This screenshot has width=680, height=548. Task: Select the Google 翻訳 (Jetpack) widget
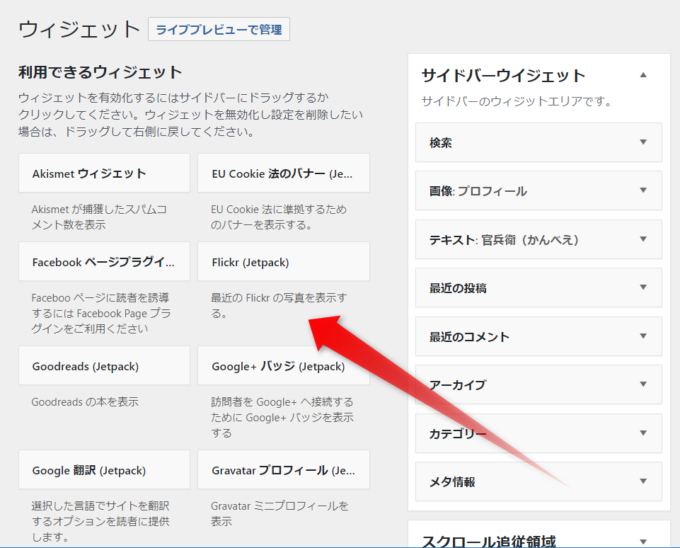coord(104,471)
